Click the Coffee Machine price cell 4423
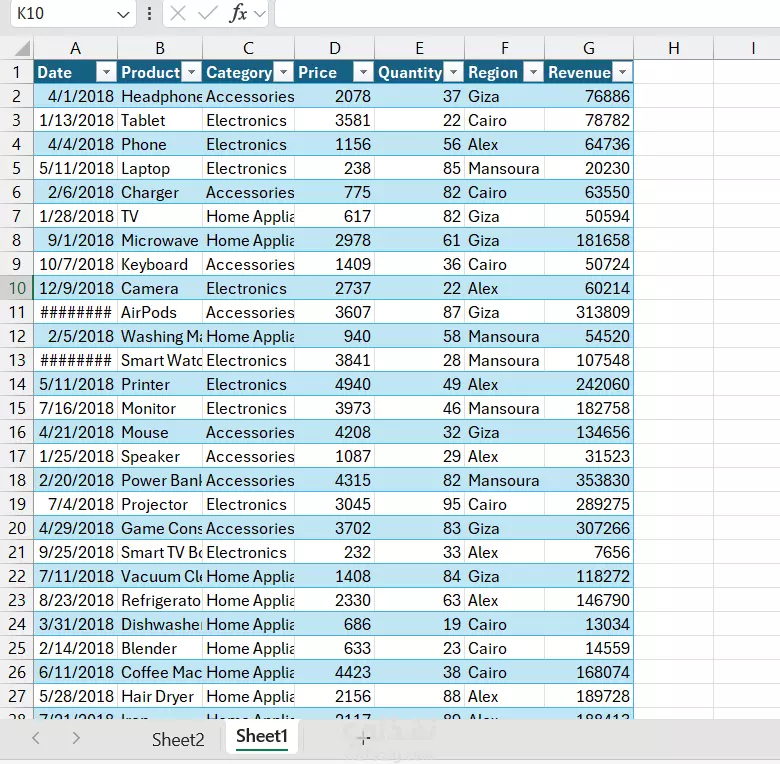Screen dimensions: 780x764 (x=335, y=672)
